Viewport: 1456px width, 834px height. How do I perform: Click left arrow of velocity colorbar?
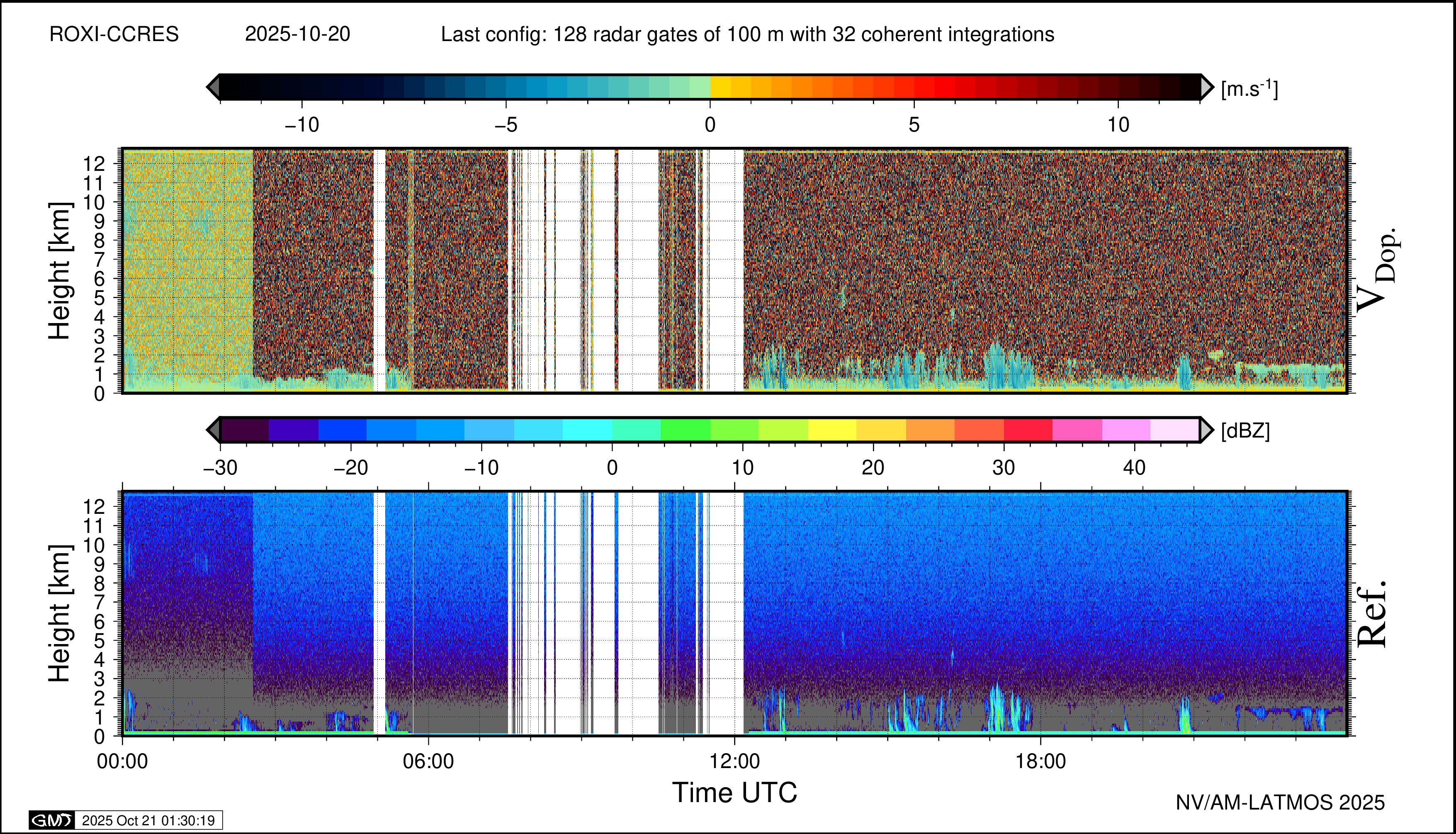pos(212,87)
